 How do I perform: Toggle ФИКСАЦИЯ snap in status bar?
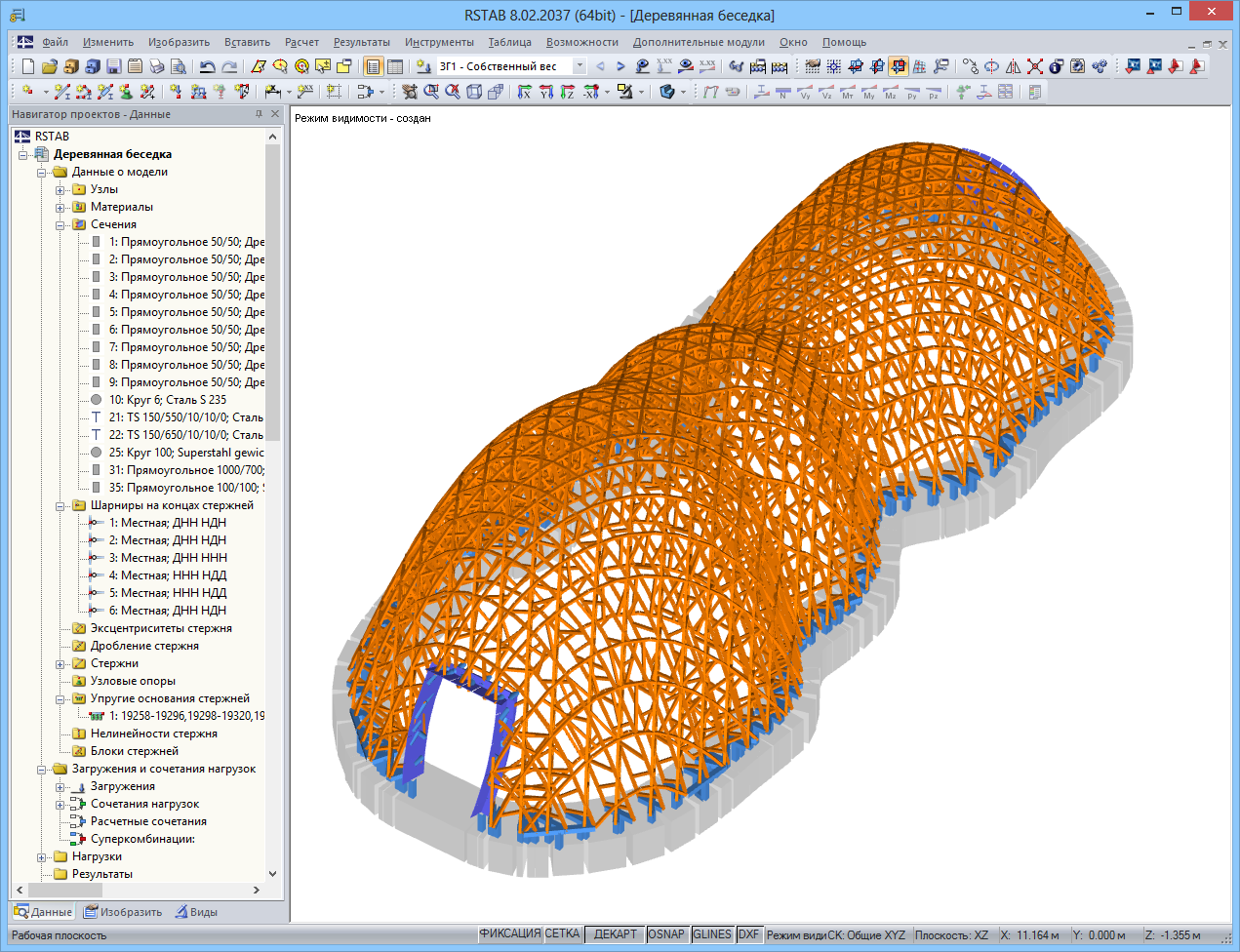(x=509, y=933)
